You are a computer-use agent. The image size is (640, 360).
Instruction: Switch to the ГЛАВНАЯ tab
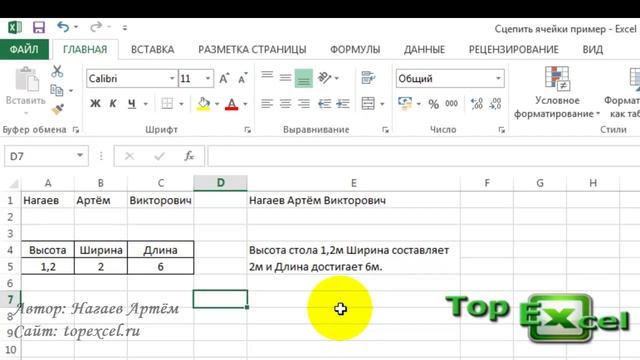[x=85, y=49]
